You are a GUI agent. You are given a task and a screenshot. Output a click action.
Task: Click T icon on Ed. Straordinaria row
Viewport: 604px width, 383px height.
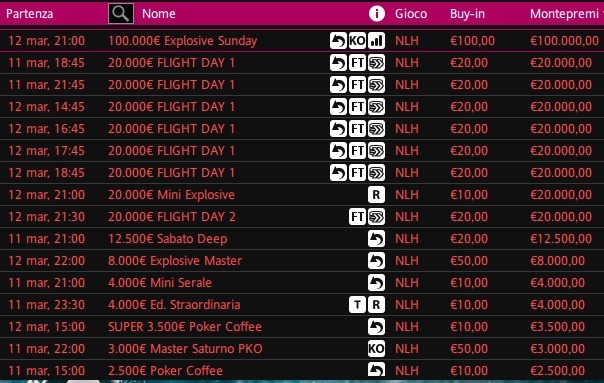pyautogui.click(x=357, y=305)
